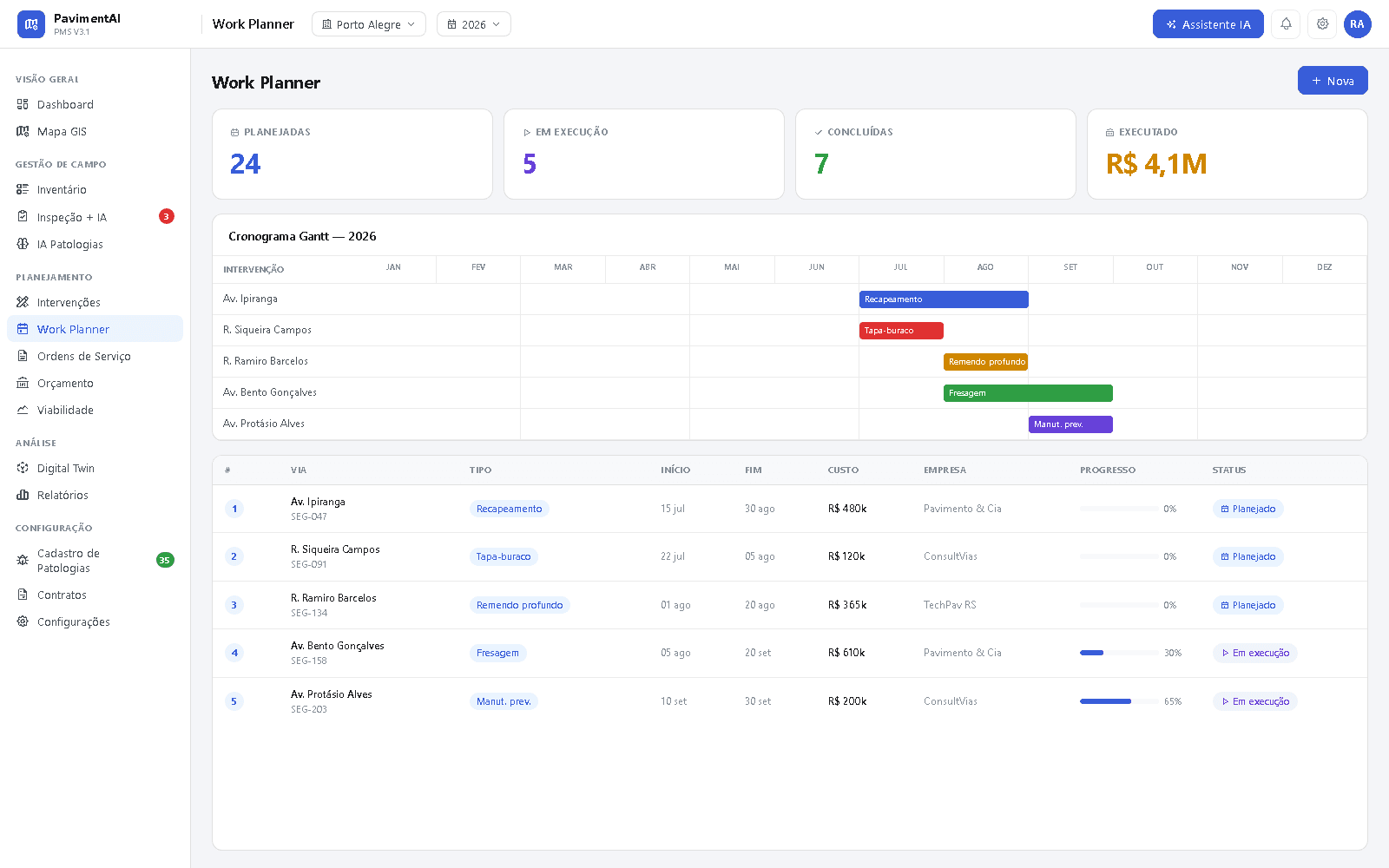
Task: Click the green Fresagem Gantt bar
Action: pyautogui.click(x=1028, y=393)
